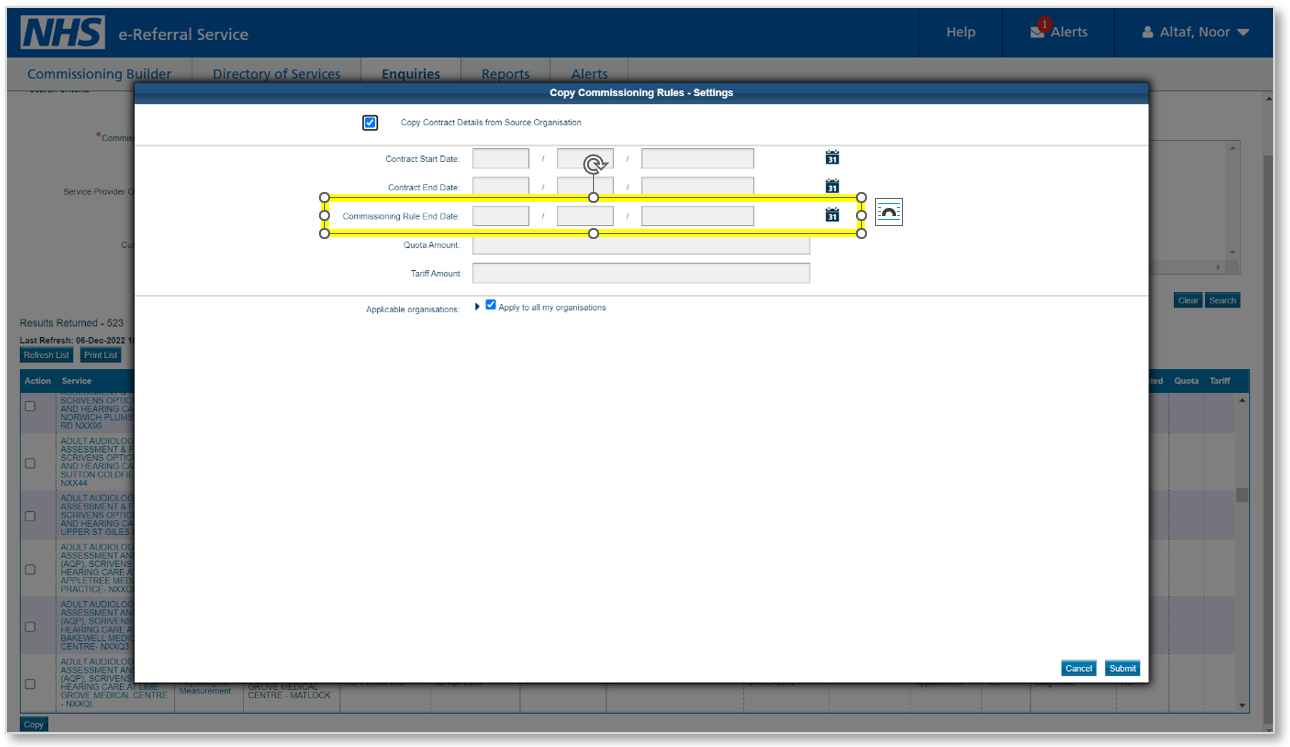Screen dimensions: 1290x747
Task: Click the NHS logo in header
Action: (63, 32)
